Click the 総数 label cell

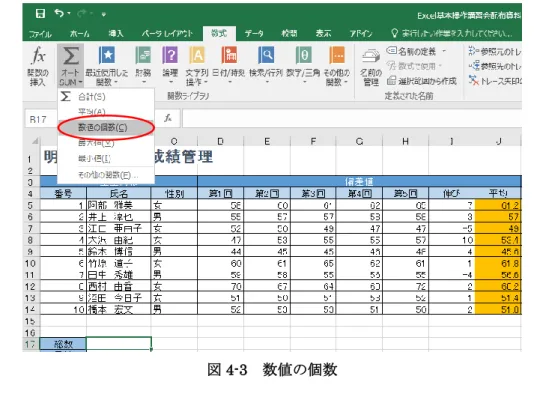[x=63, y=344]
